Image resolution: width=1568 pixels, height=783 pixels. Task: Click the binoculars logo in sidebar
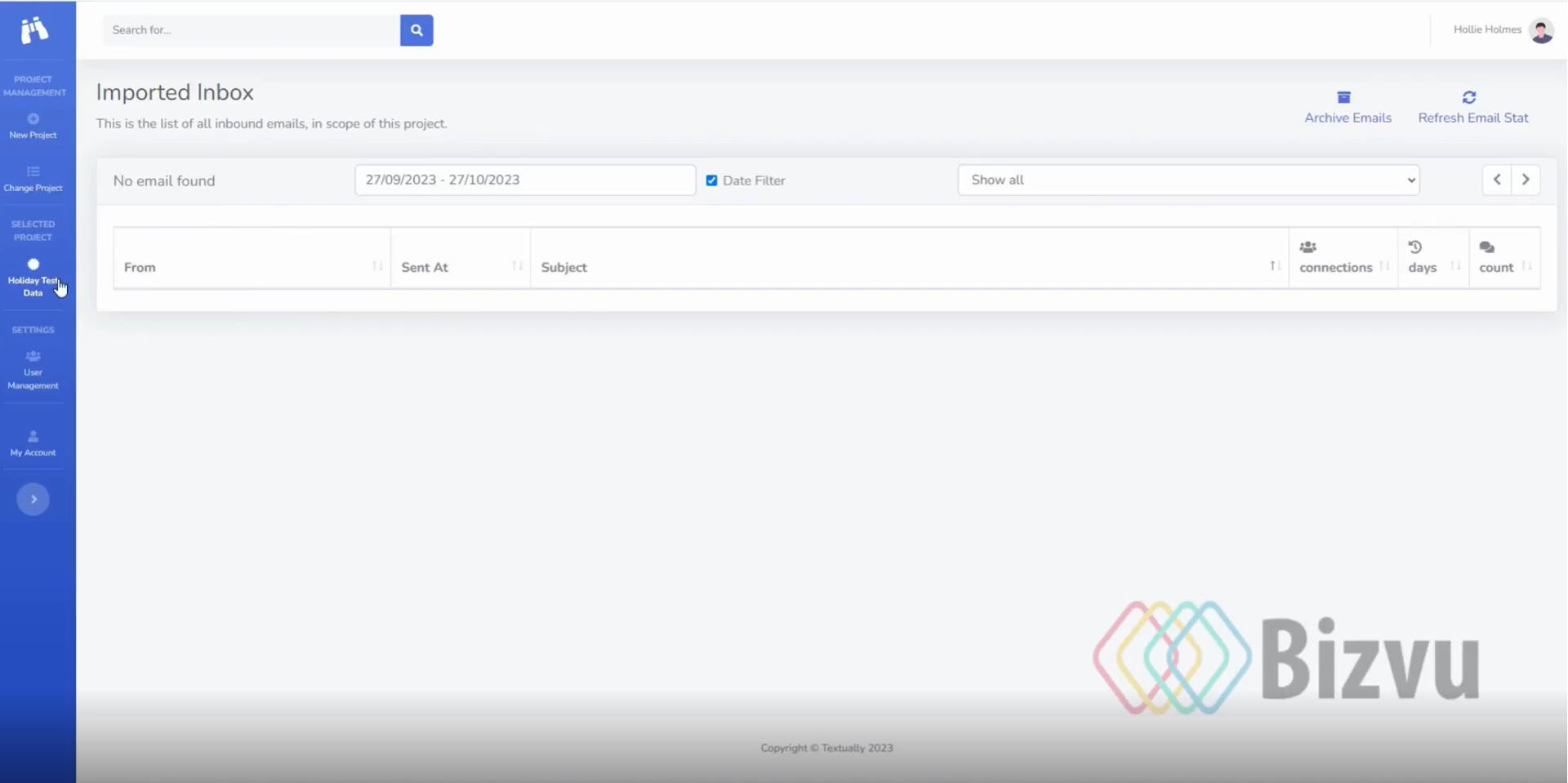[33, 30]
